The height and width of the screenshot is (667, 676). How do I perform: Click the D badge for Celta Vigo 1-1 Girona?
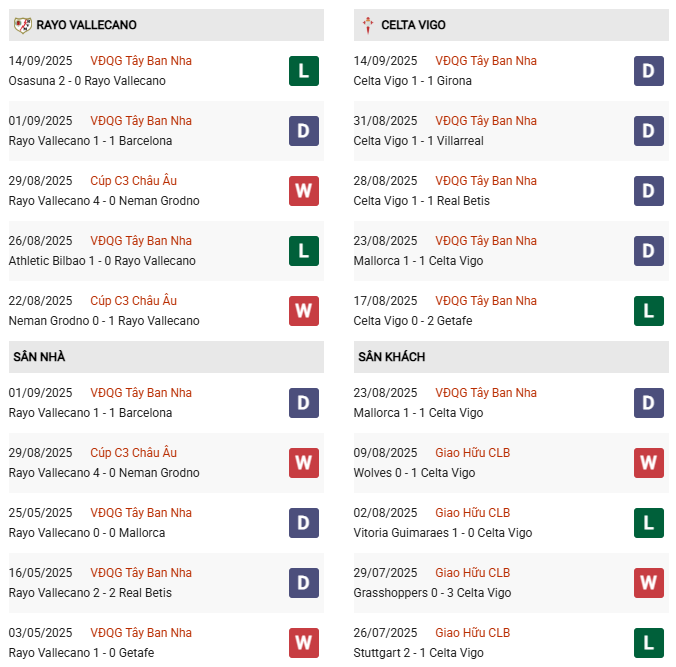tap(649, 71)
